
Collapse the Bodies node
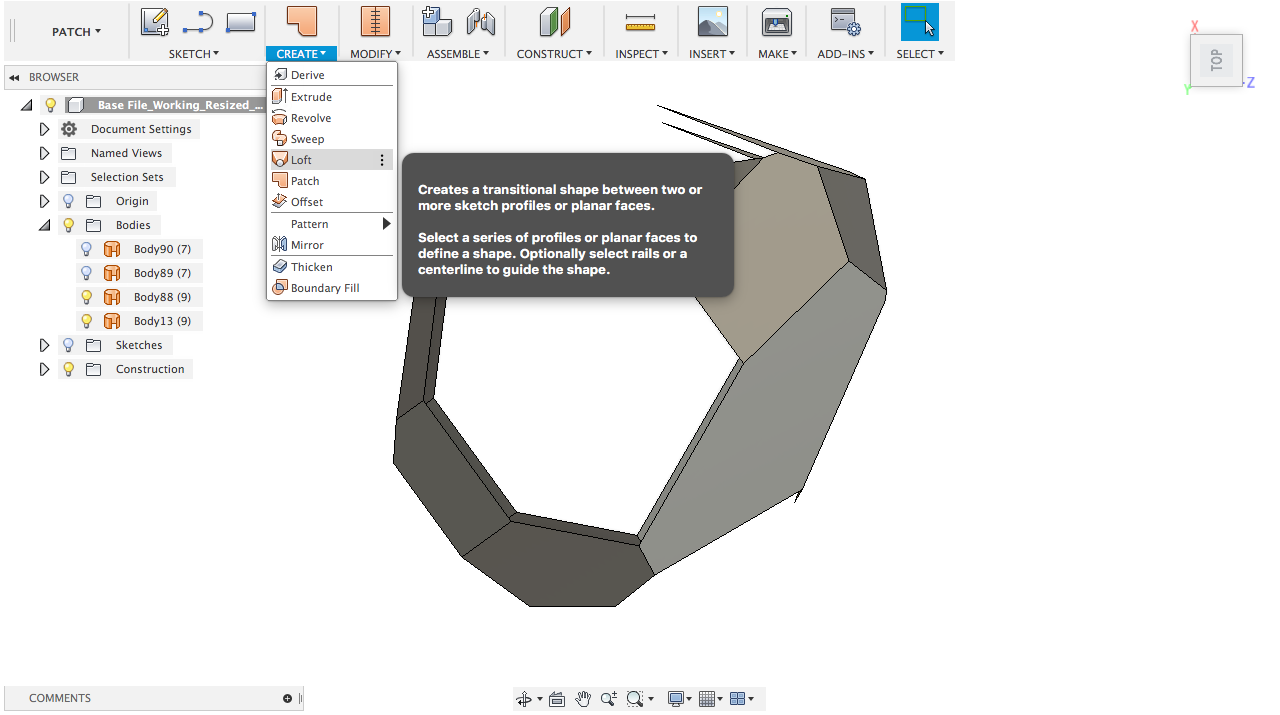(44, 225)
